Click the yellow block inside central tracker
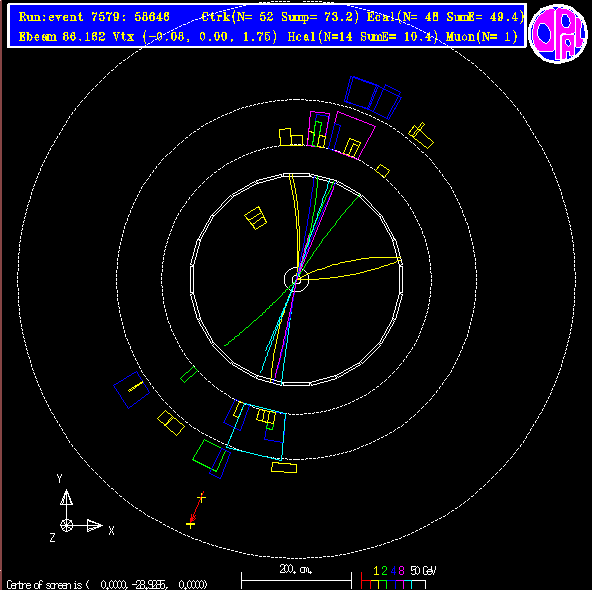Image resolution: width=592 pixels, height=590 pixels. [256, 218]
